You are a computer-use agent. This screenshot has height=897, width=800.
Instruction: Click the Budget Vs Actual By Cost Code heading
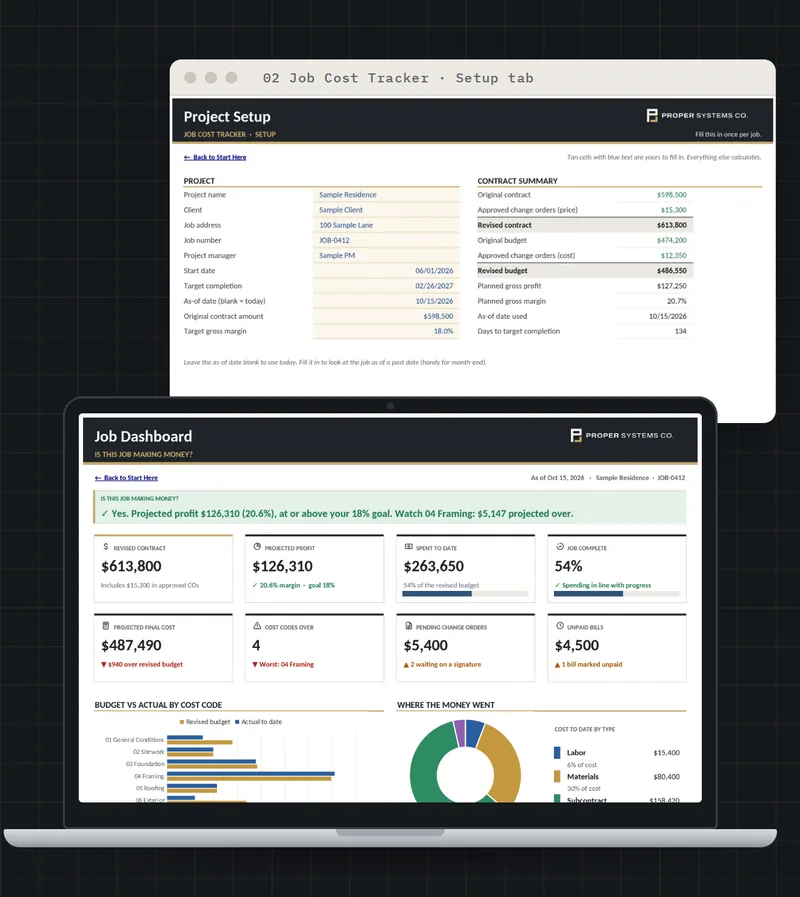pos(159,705)
